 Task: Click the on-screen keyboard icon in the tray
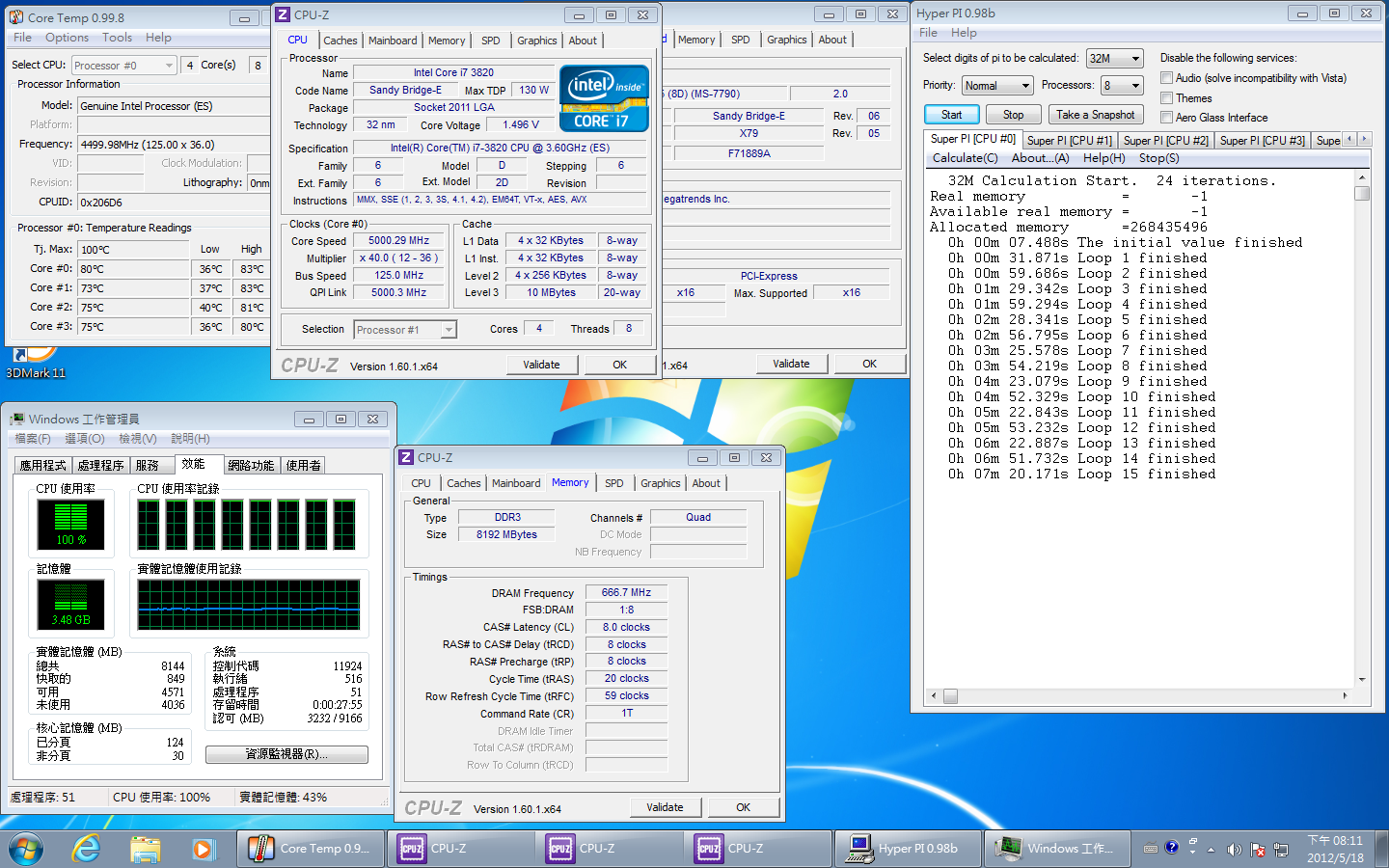coord(1151,849)
